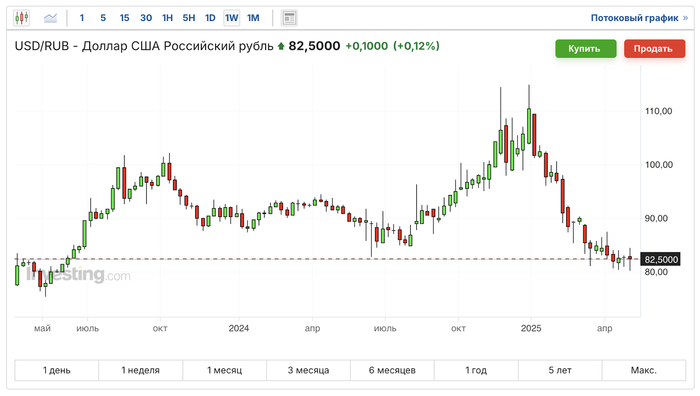Select the 5 minute interval
This screenshot has width=700, height=396.
103,18
